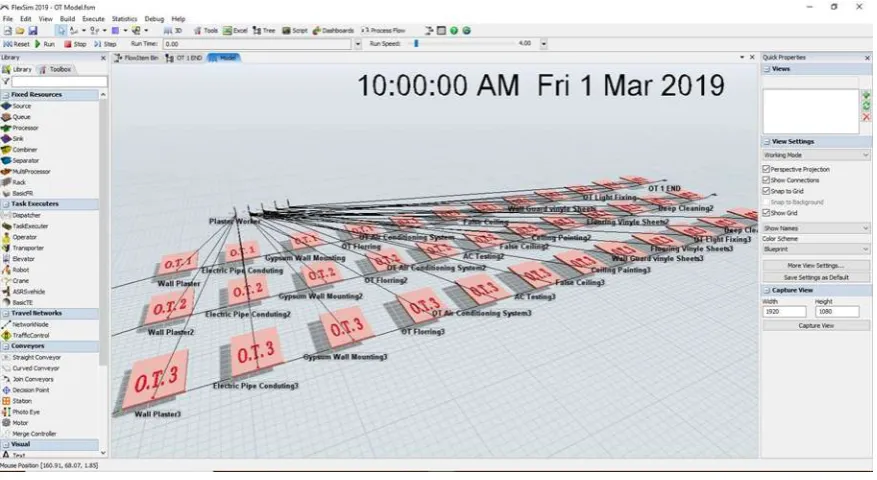Open the Statistics menu
The height and width of the screenshot is (480, 877).
pos(124,18)
